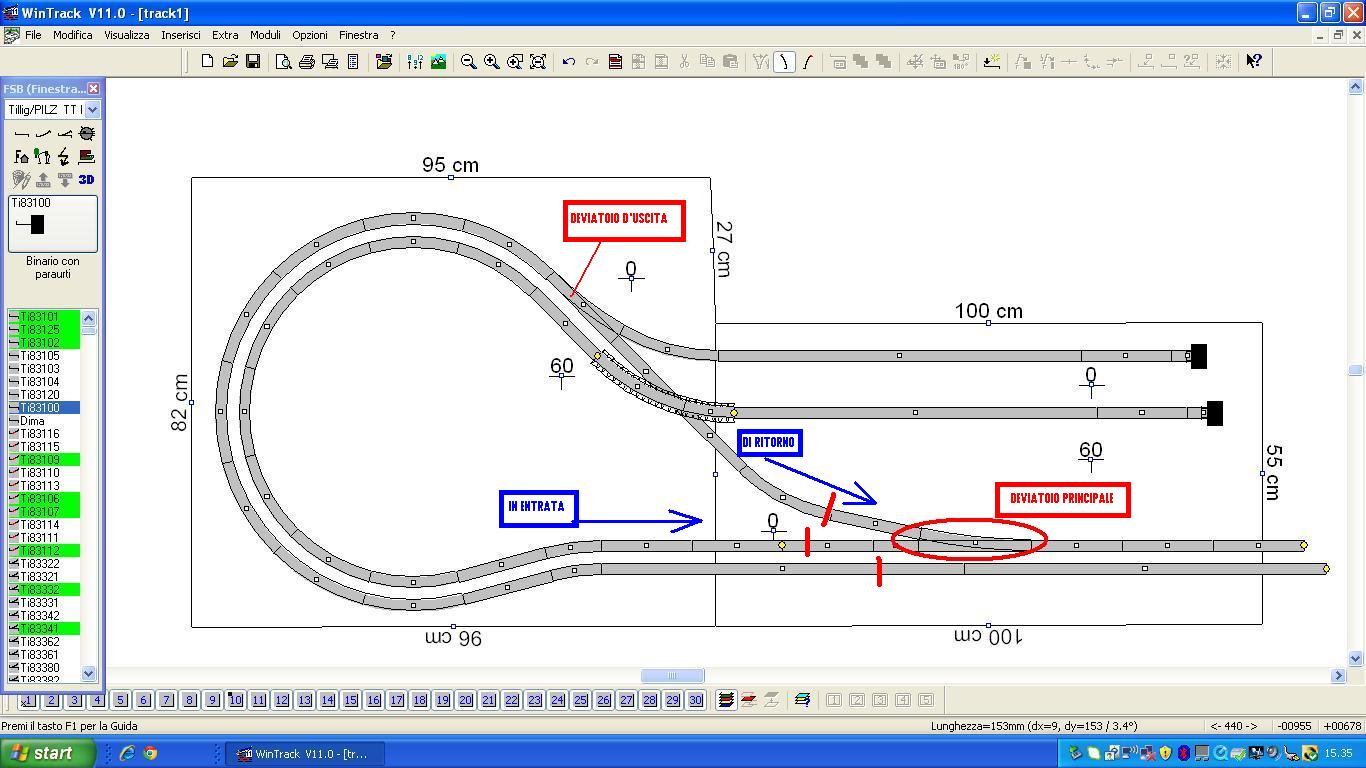
Task: Toggle layer 10 button
Action: click(x=235, y=700)
